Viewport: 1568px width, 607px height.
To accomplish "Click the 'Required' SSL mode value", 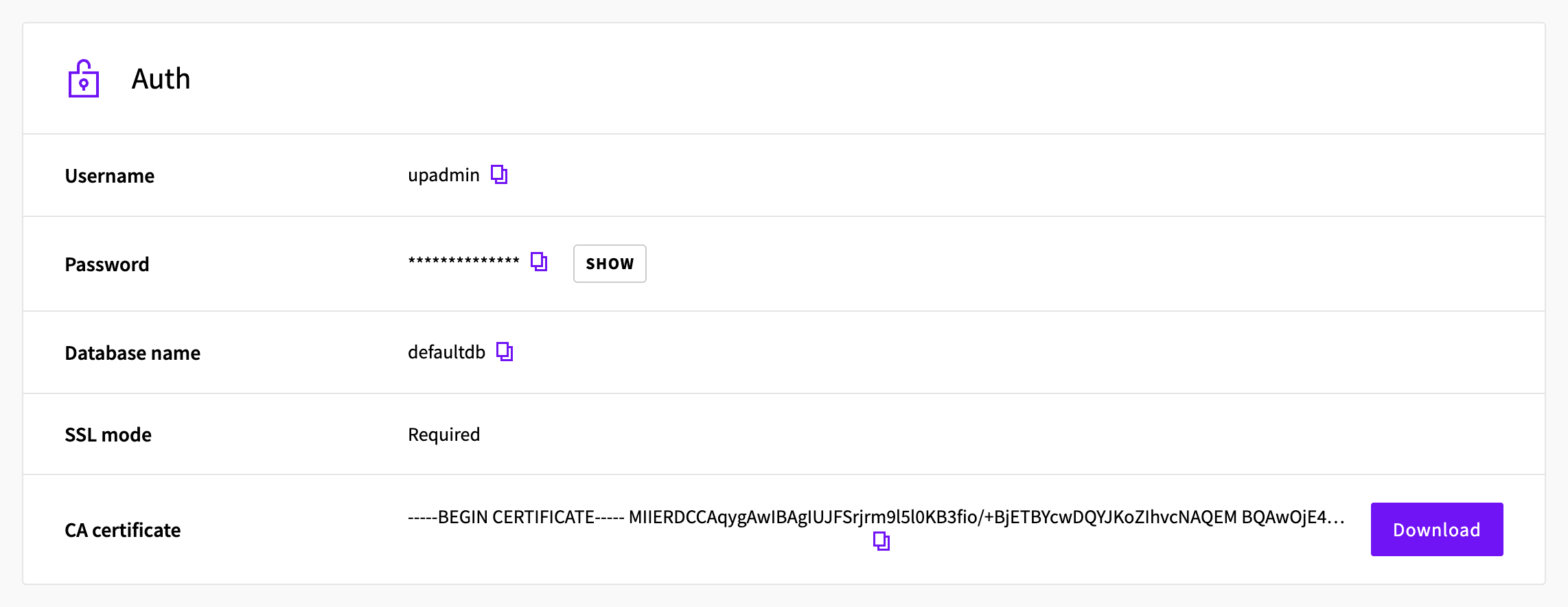I will (443, 435).
